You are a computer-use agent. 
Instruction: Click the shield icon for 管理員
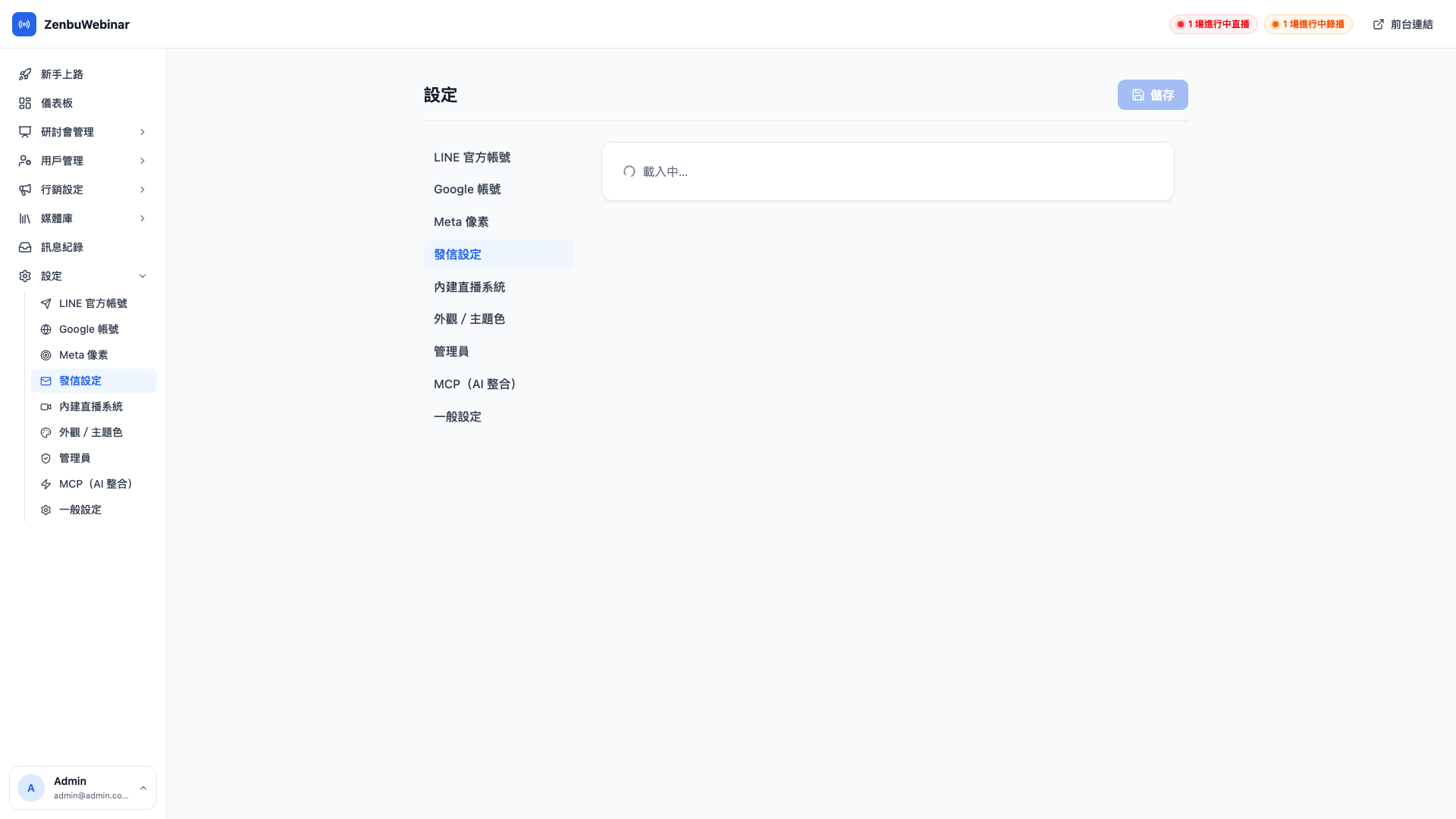coord(46,458)
